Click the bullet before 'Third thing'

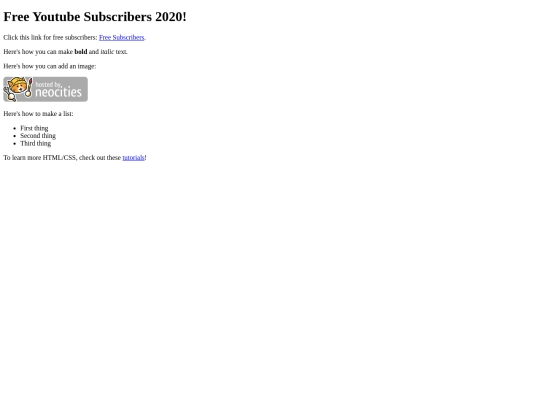coord(14,144)
